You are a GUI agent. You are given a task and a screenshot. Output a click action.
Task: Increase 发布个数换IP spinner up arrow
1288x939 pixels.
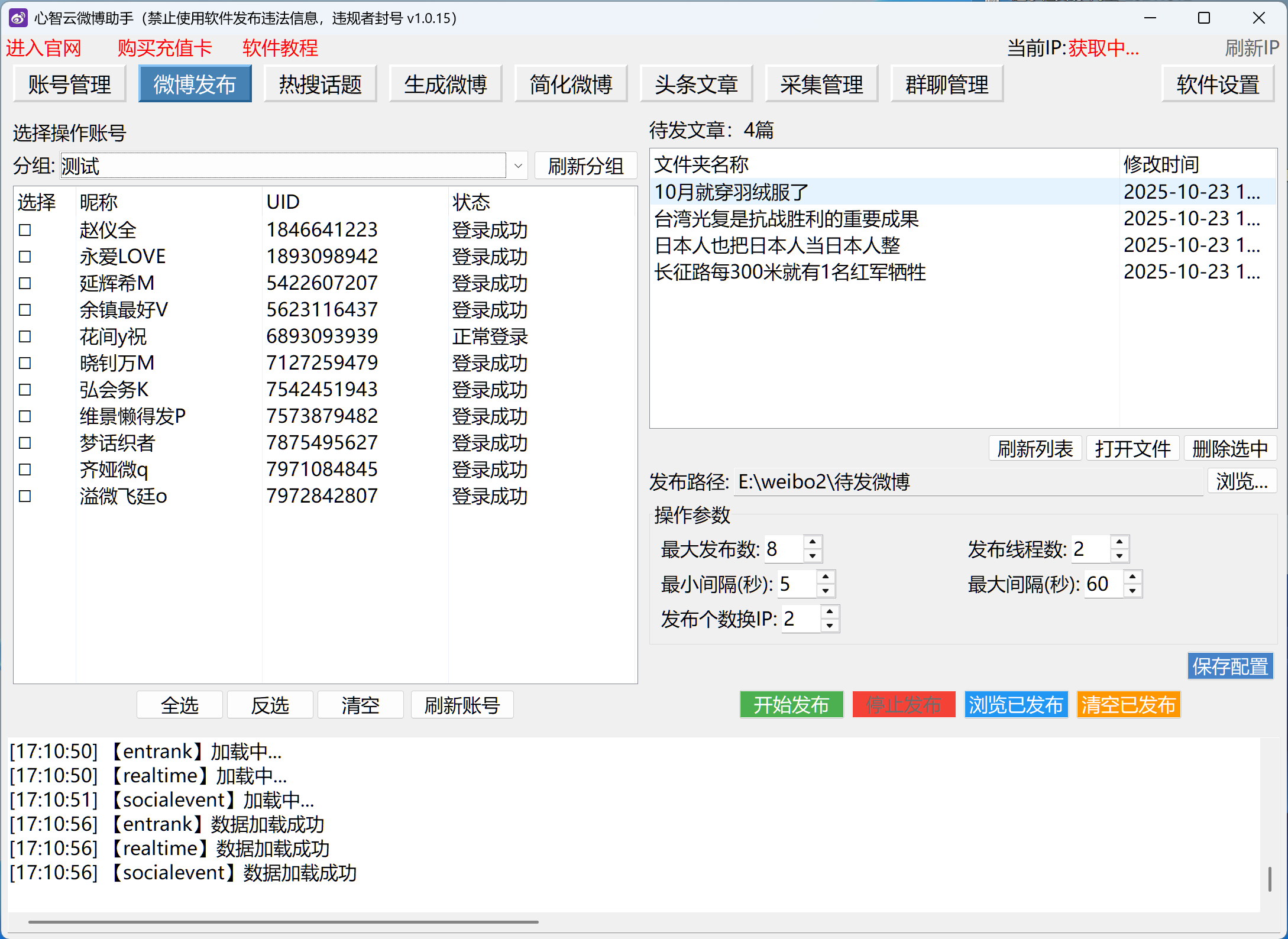pyautogui.click(x=830, y=611)
